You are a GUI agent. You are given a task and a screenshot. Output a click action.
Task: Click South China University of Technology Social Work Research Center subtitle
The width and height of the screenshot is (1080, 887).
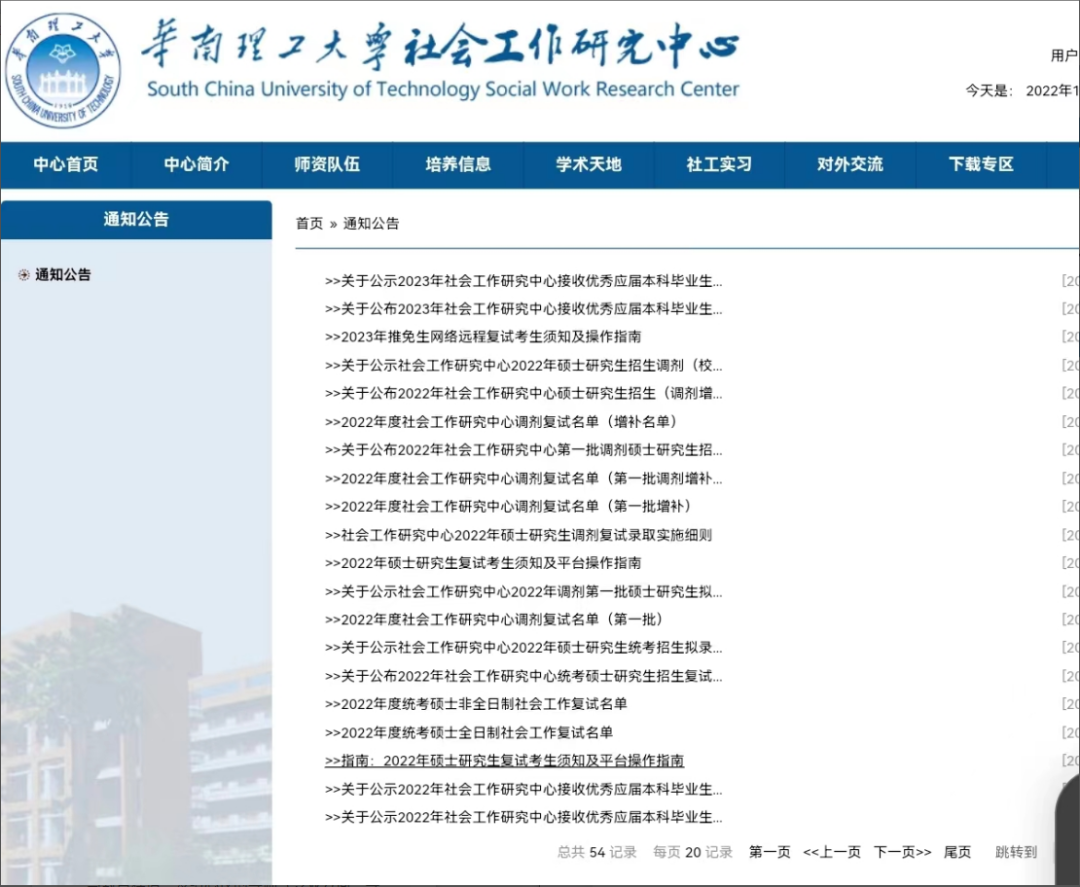tap(443, 90)
